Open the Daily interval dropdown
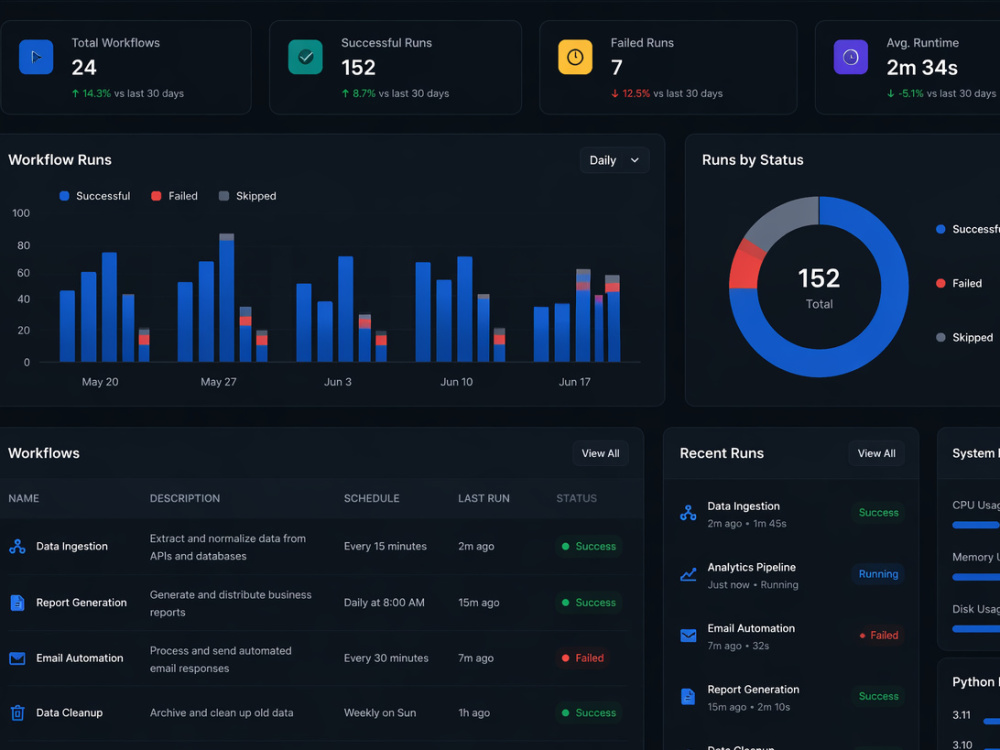Viewport: 1000px width, 750px height. click(614, 160)
